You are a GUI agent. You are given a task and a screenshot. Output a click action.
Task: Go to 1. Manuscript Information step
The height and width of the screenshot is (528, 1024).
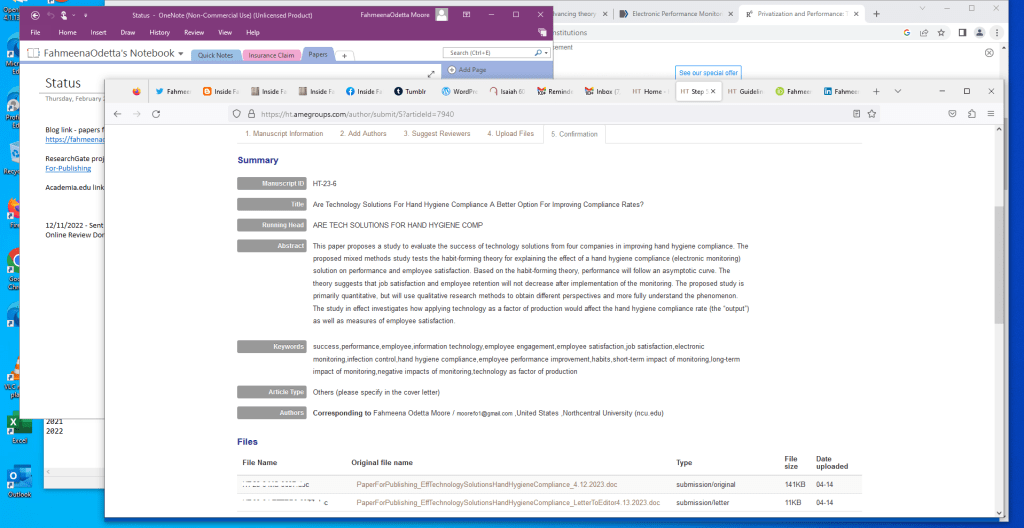pyautogui.click(x=284, y=133)
